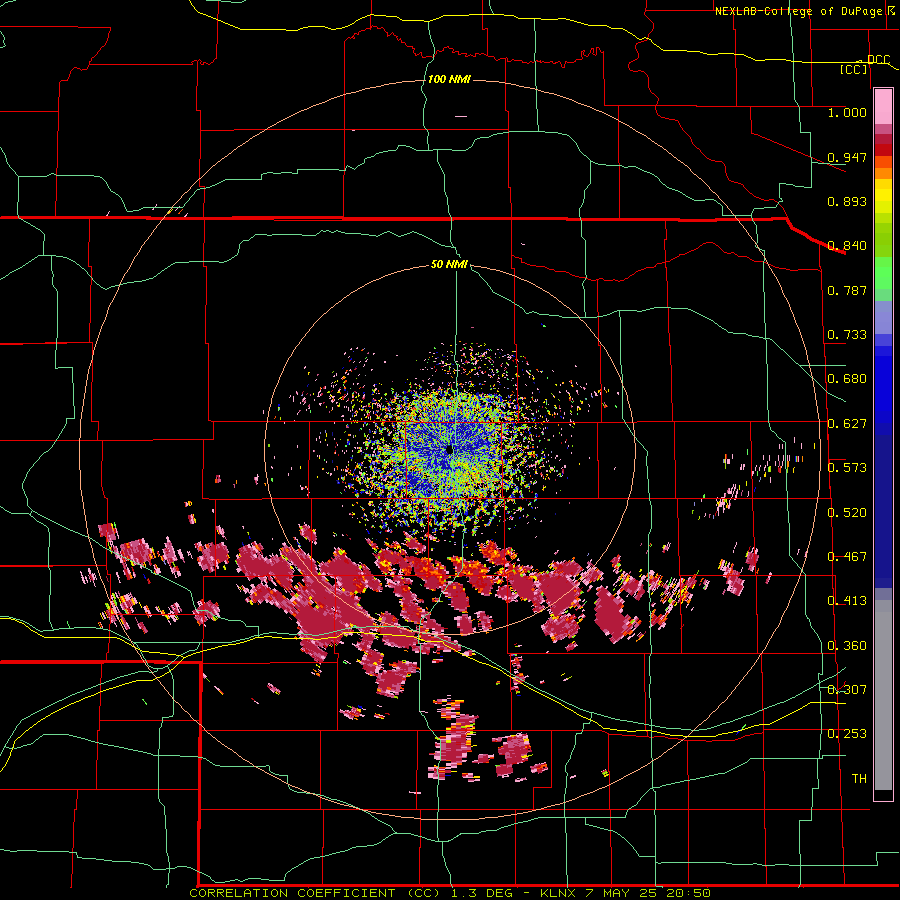Select the 0.467 legend value
This screenshot has width=900, height=900.
(x=847, y=557)
